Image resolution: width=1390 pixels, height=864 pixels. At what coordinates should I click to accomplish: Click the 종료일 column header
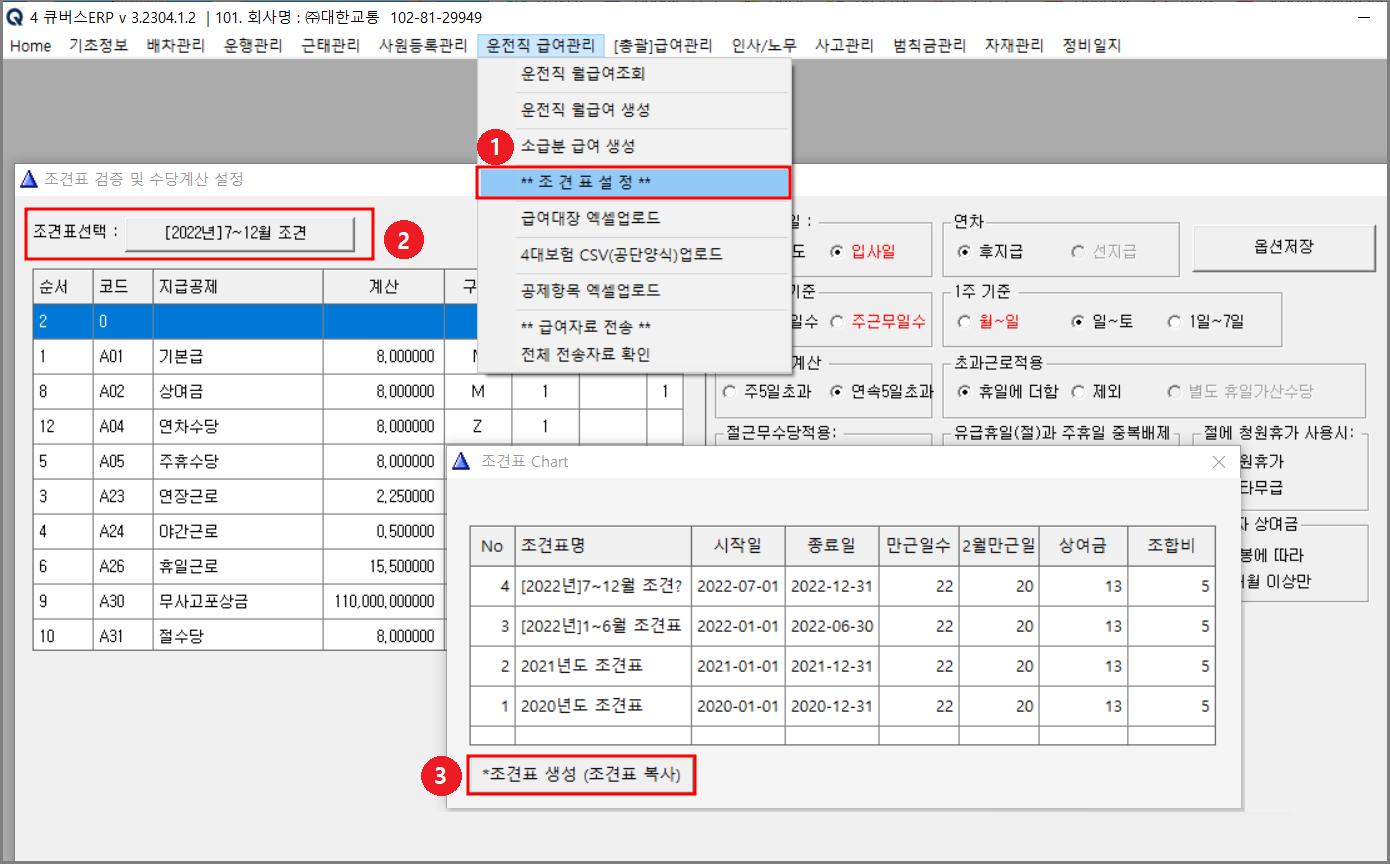[831, 546]
